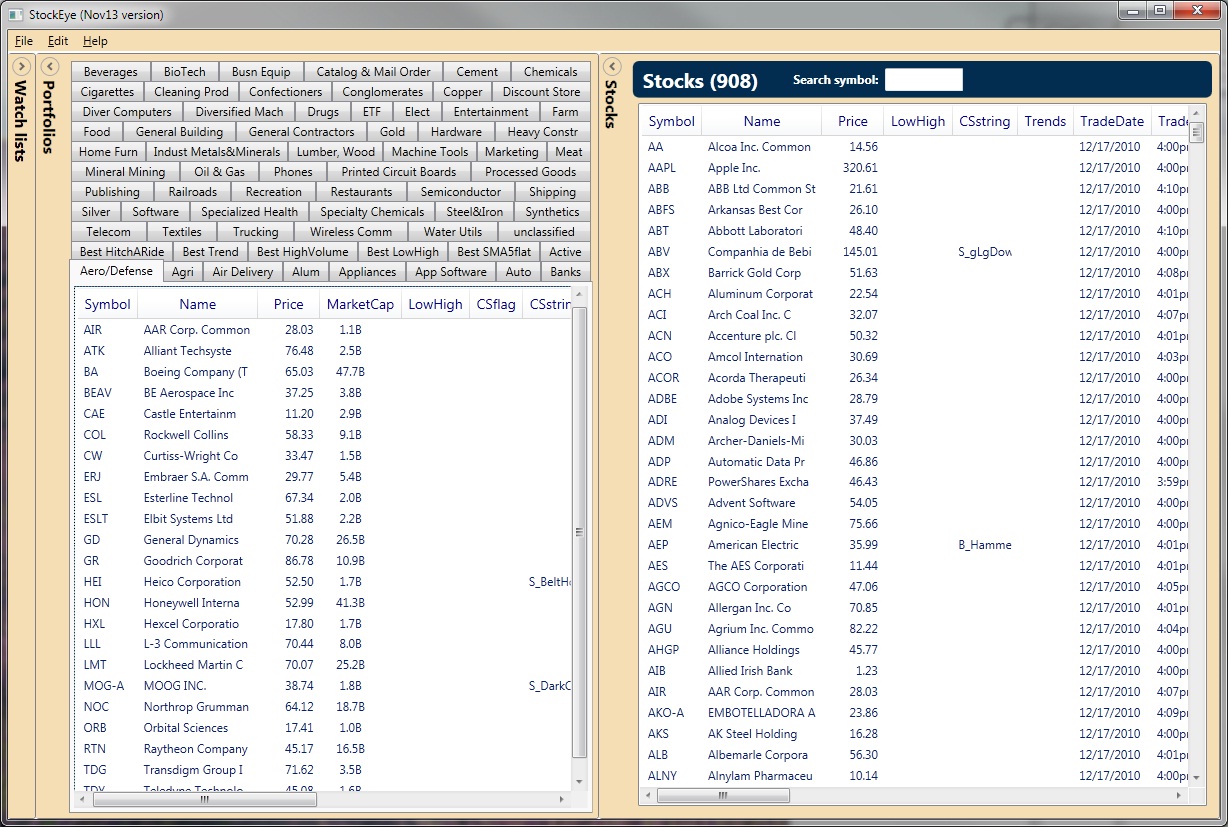Select the RTN Raytheon Company row
Viewport: 1228px width, 827px height.
click(325, 749)
